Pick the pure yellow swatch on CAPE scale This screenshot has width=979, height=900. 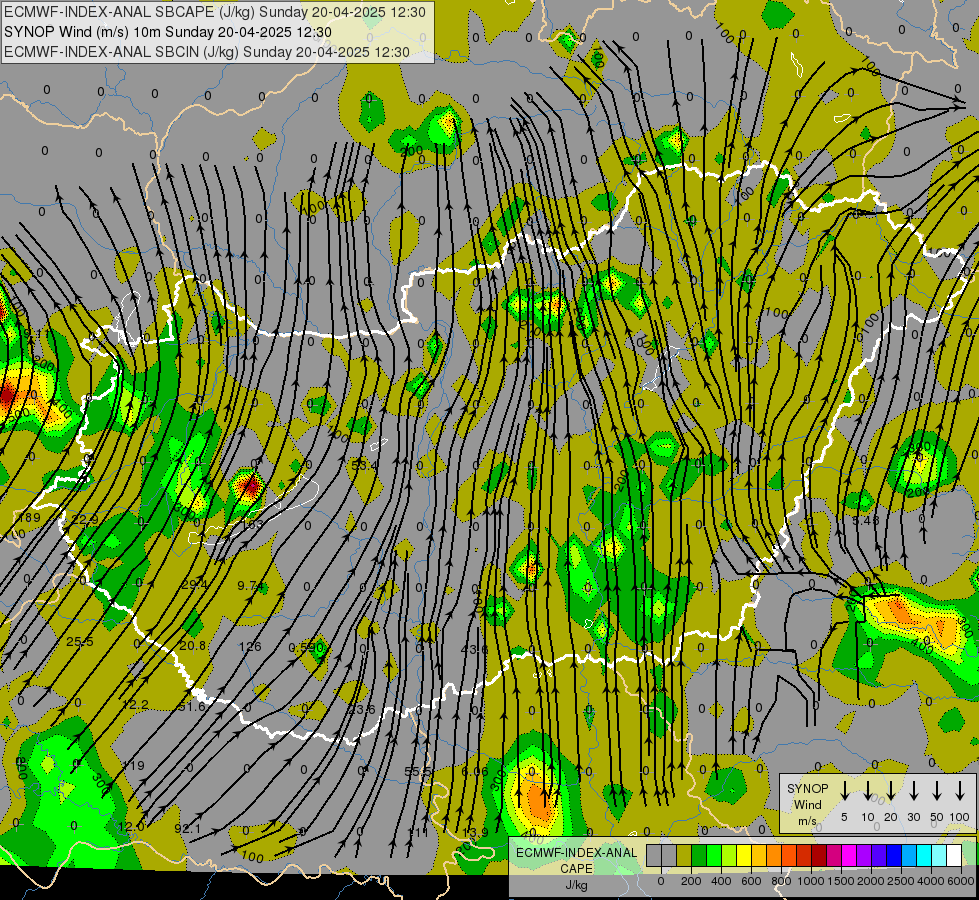pyautogui.click(x=744, y=855)
